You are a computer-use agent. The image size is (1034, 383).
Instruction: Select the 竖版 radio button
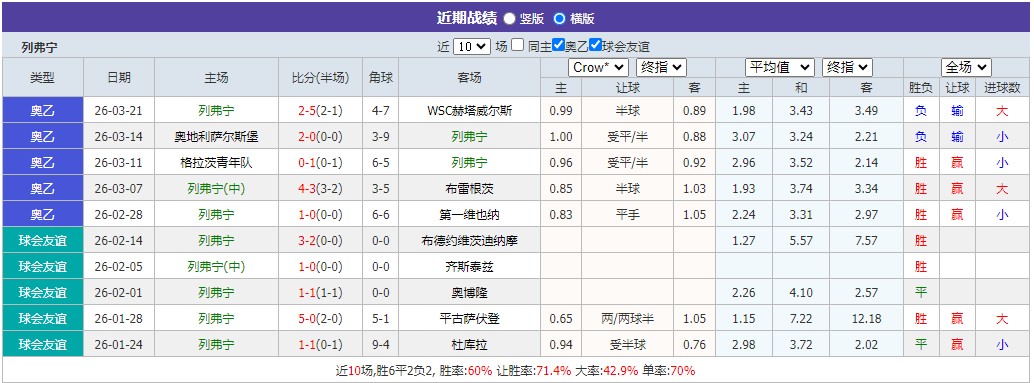tap(510, 18)
